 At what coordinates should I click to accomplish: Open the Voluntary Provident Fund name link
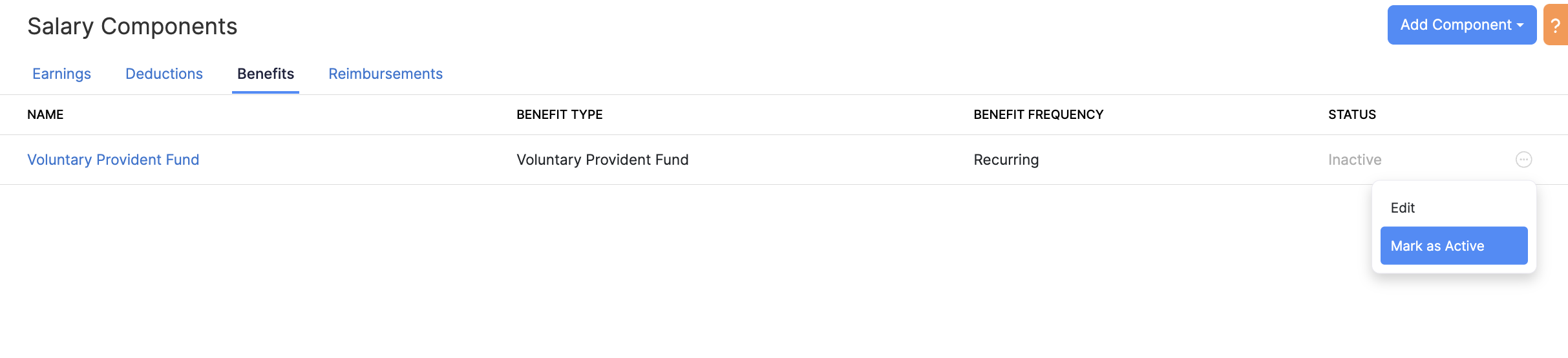coord(113,160)
